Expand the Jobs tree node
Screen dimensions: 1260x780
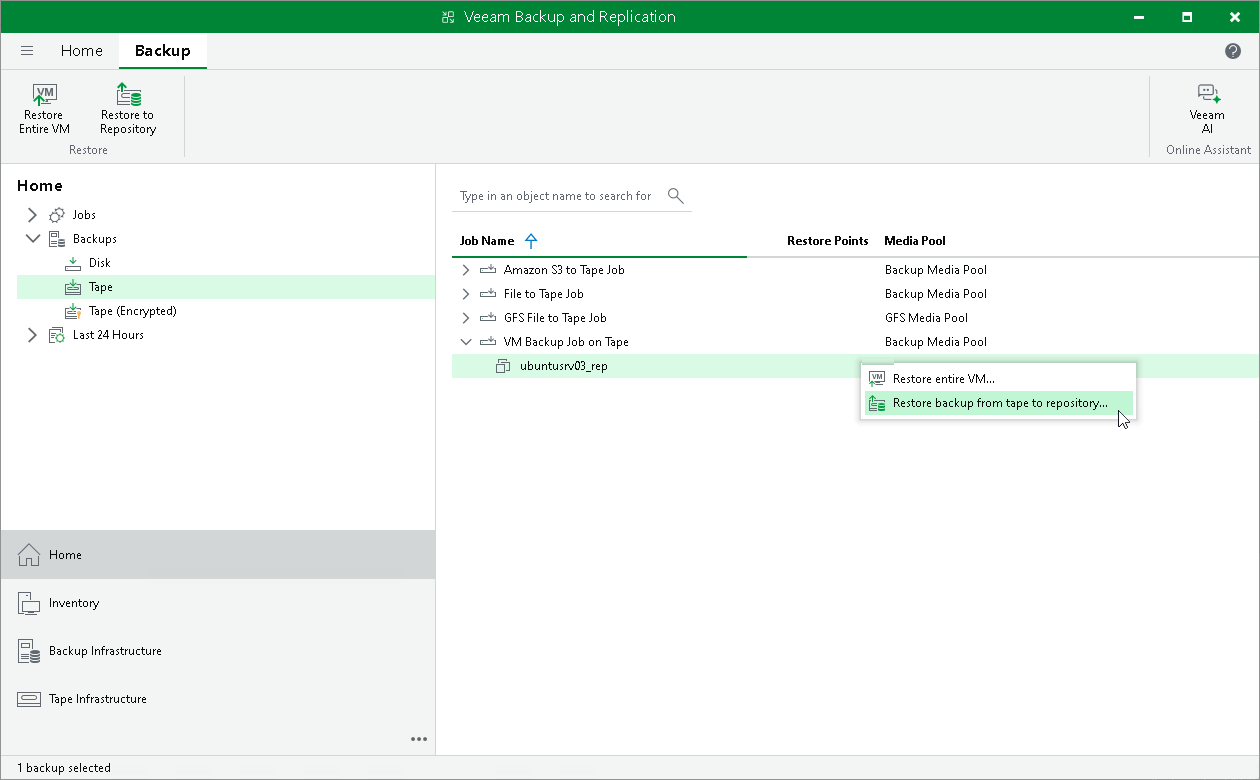(32, 214)
